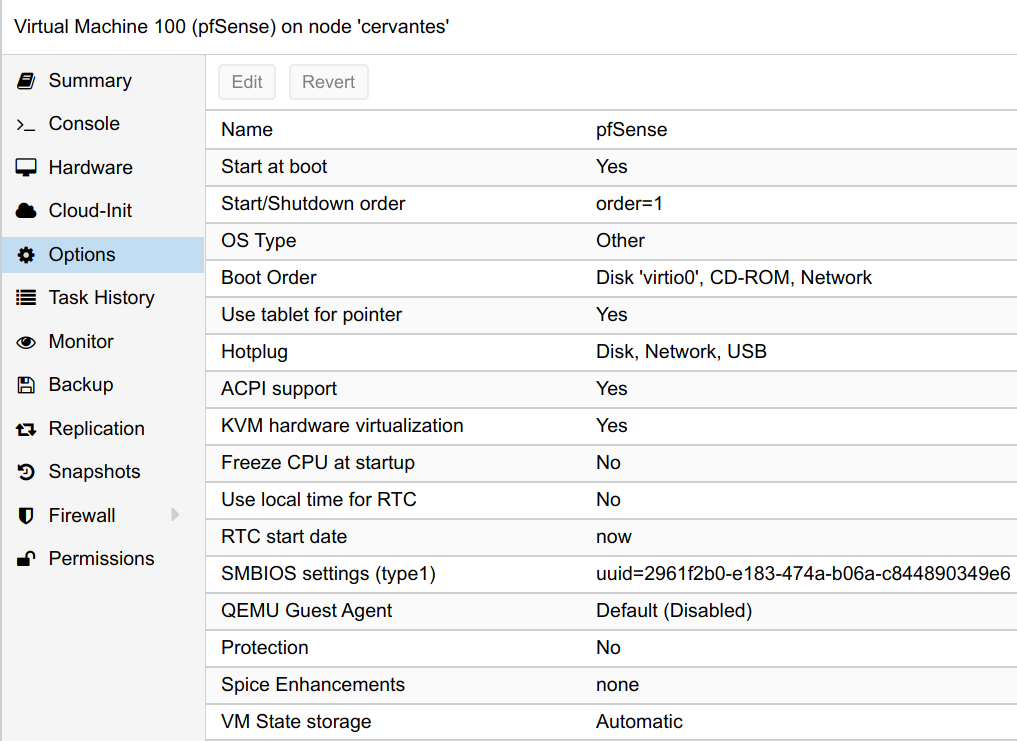Select Use local time for RTC row
1017x741 pixels.
click(612, 500)
